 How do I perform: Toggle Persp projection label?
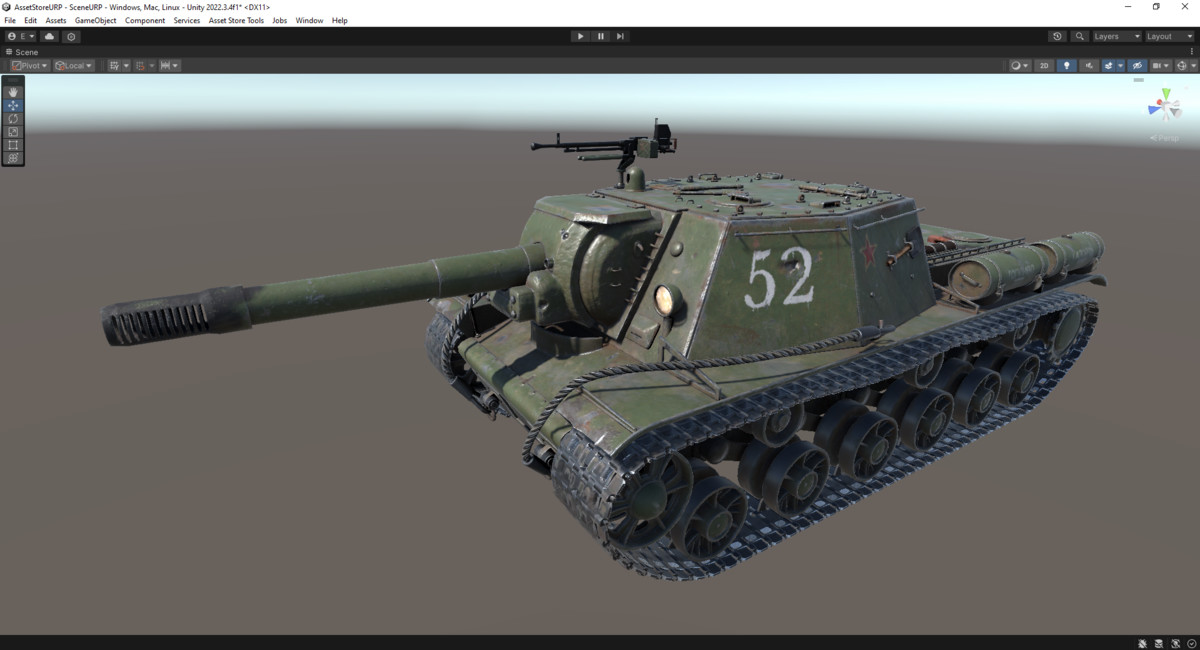1164,138
